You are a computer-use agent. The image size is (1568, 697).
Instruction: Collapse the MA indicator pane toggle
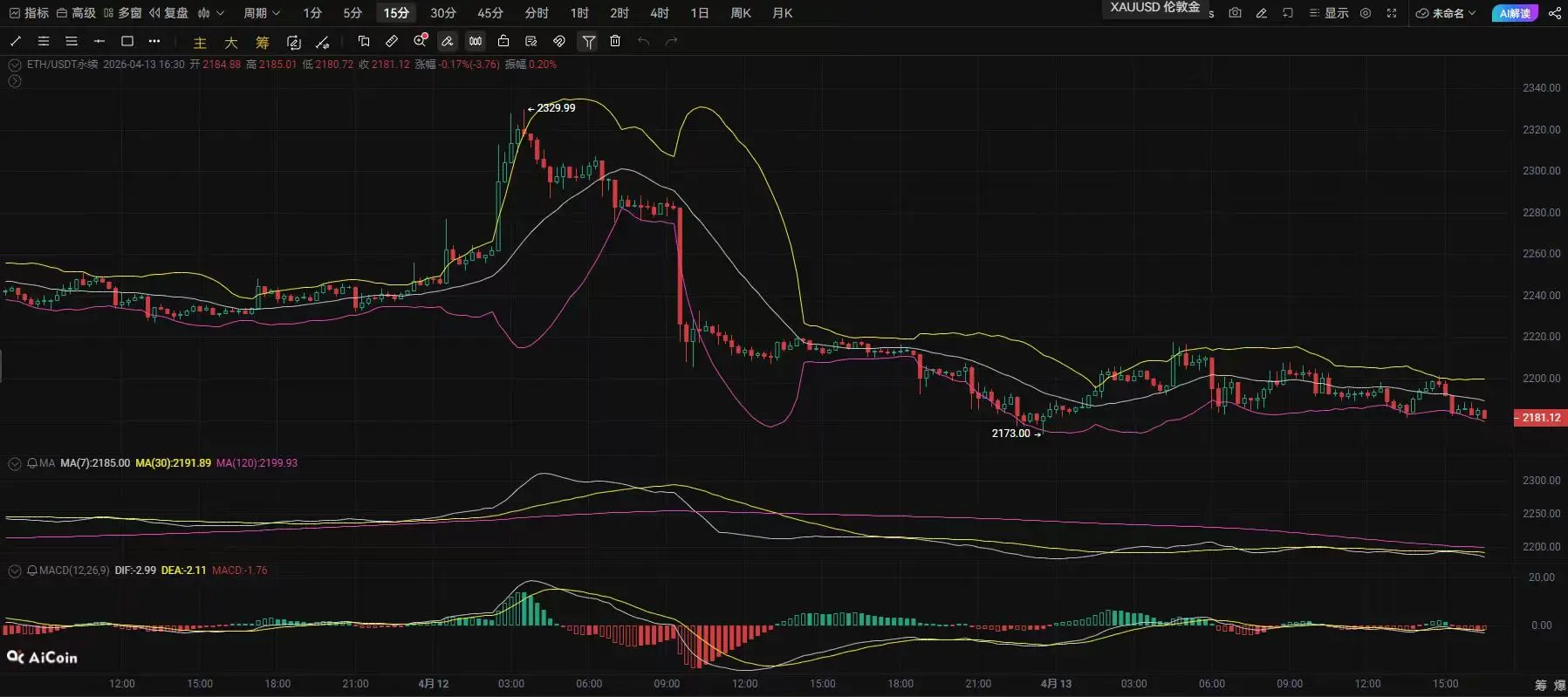[15, 463]
